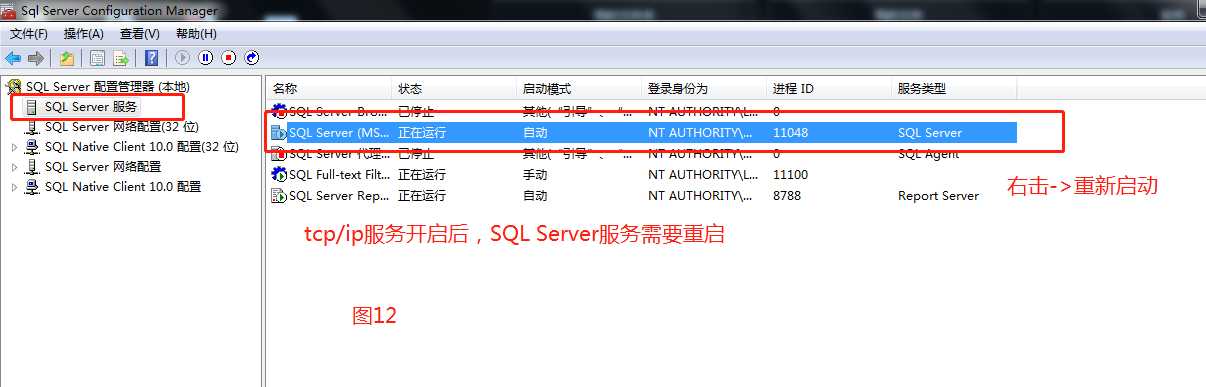Click the SQL Server Agent service icon
The height and width of the screenshot is (387, 1206).
point(279,153)
